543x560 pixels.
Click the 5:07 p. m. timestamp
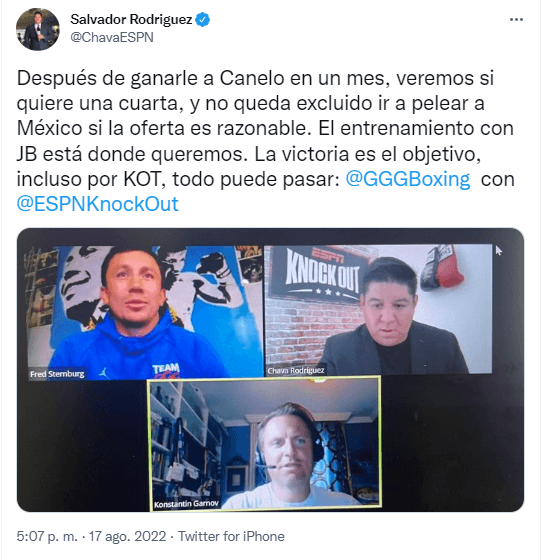(x=47, y=536)
